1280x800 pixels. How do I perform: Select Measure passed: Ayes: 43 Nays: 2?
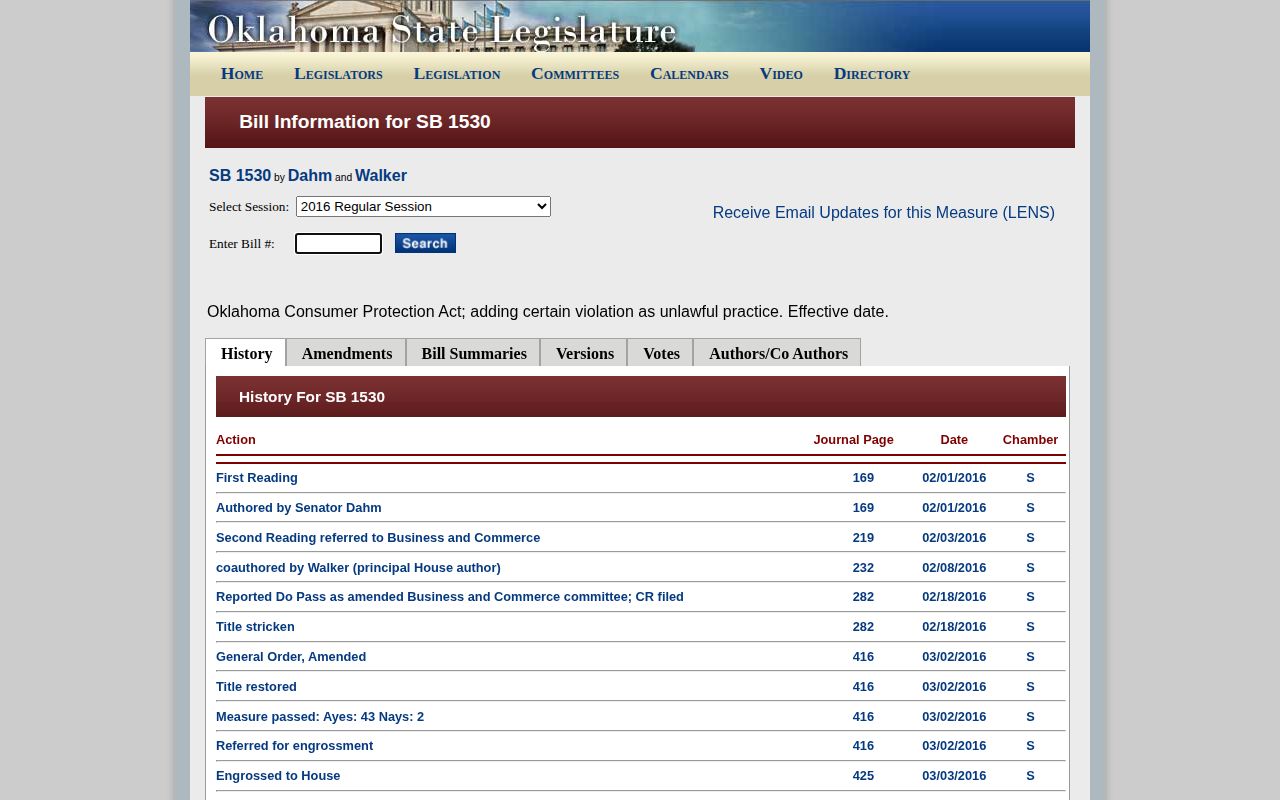click(x=641, y=716)
